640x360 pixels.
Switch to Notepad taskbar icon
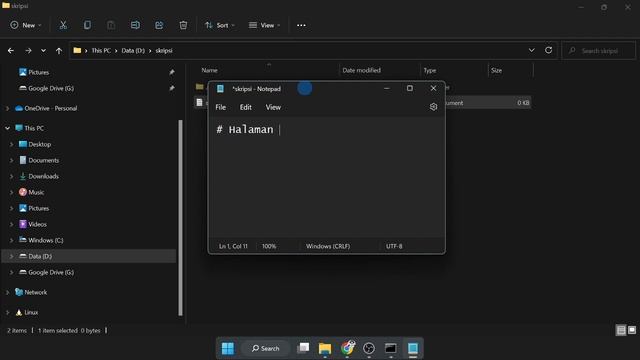point(413,348)
